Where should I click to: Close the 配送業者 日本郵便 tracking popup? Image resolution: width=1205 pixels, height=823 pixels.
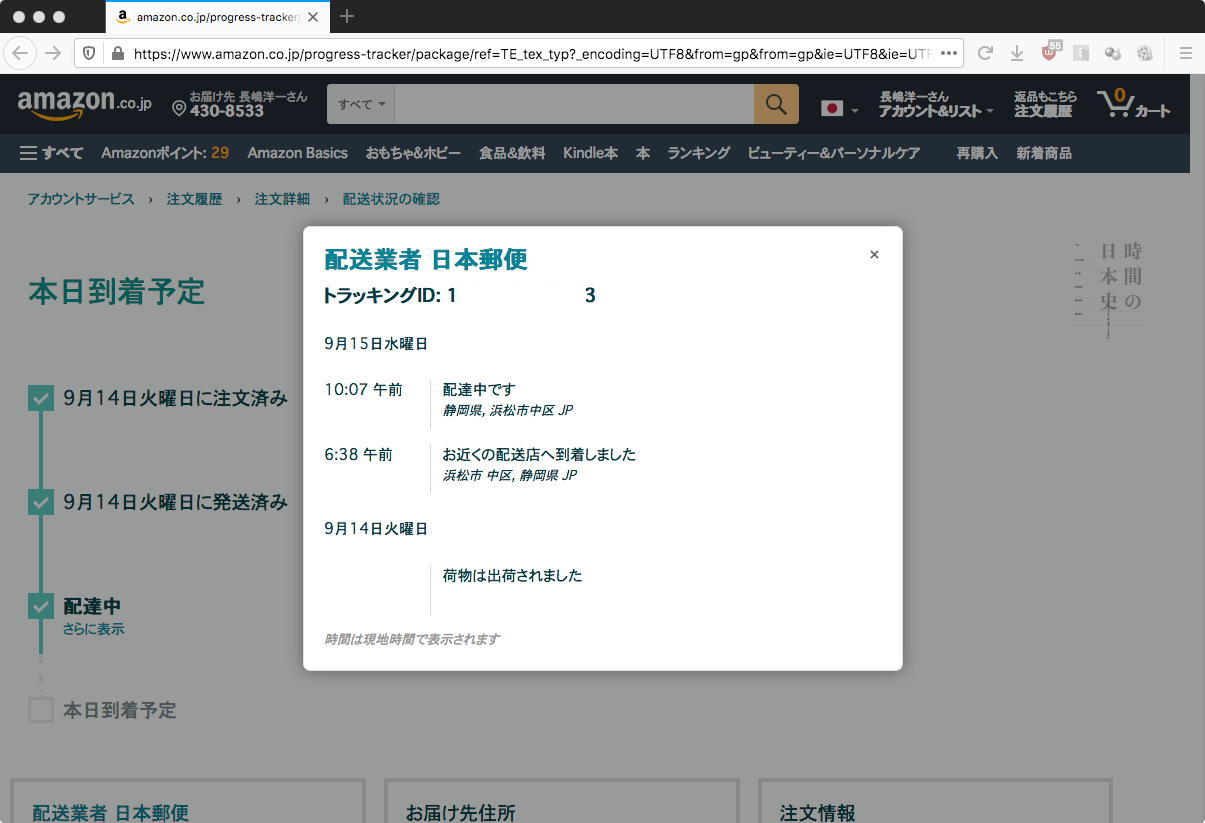tap(874, 255)
